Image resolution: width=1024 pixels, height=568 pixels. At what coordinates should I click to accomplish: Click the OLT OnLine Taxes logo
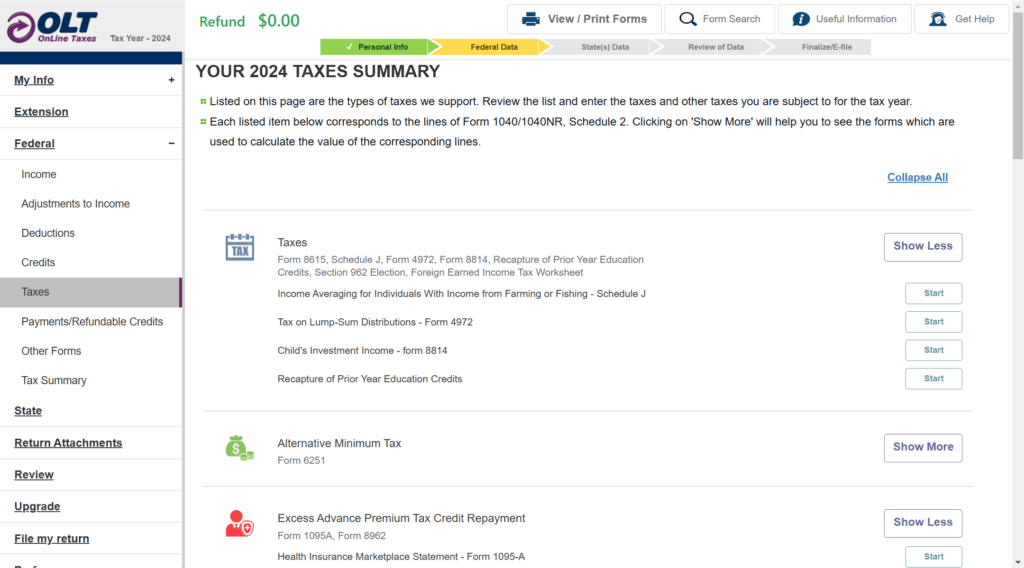pos(52,27)
